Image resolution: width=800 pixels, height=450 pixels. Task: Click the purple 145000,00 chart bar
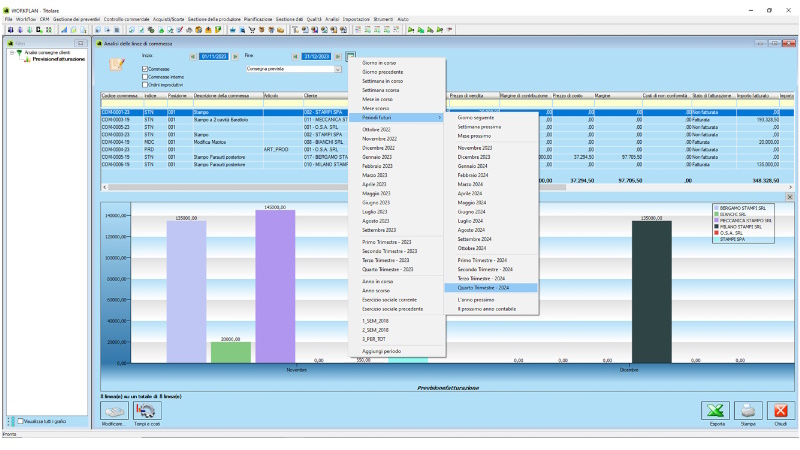[x=275, y=286]
